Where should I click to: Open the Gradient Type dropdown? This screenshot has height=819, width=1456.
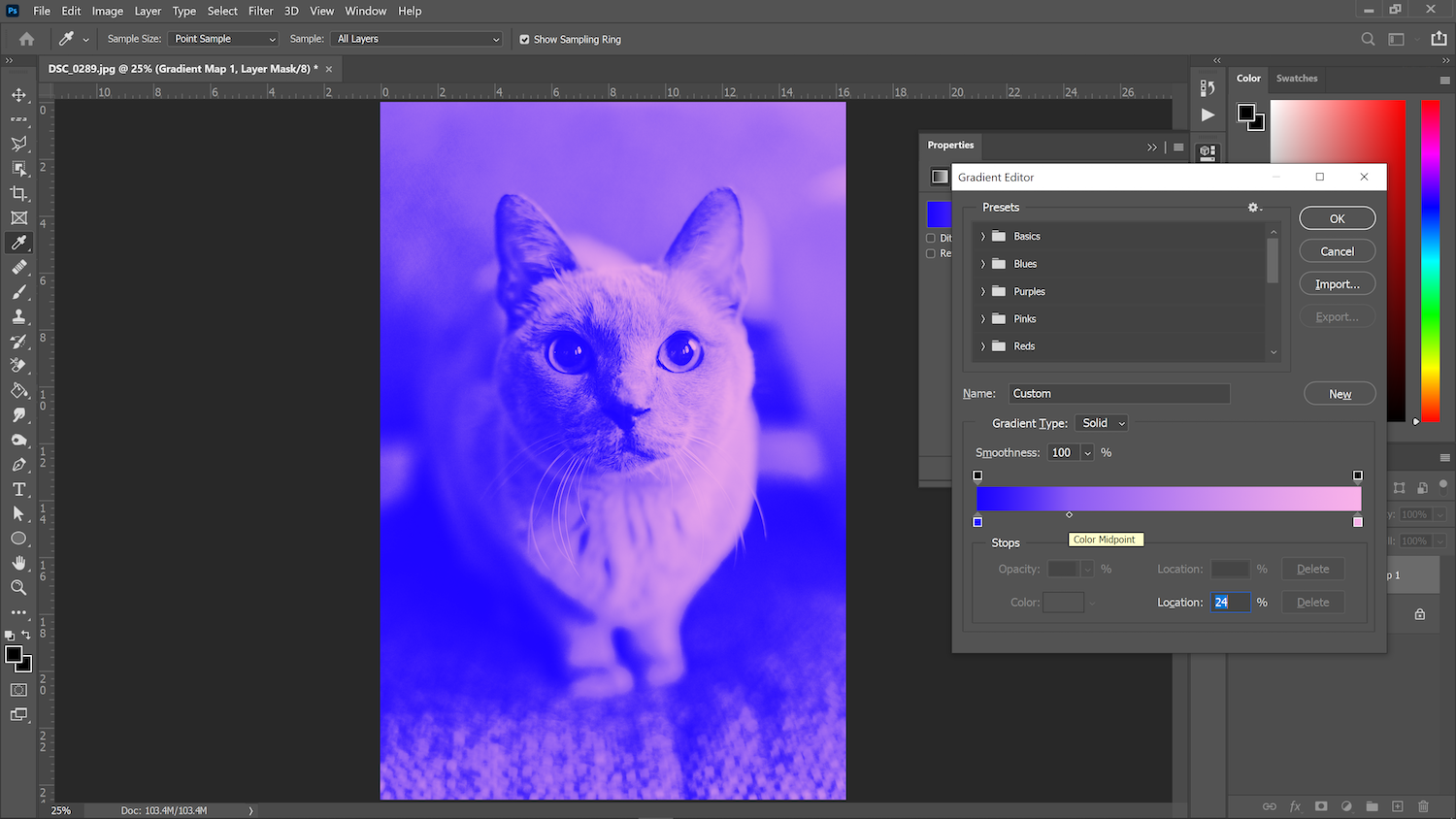pos(1102,423)
